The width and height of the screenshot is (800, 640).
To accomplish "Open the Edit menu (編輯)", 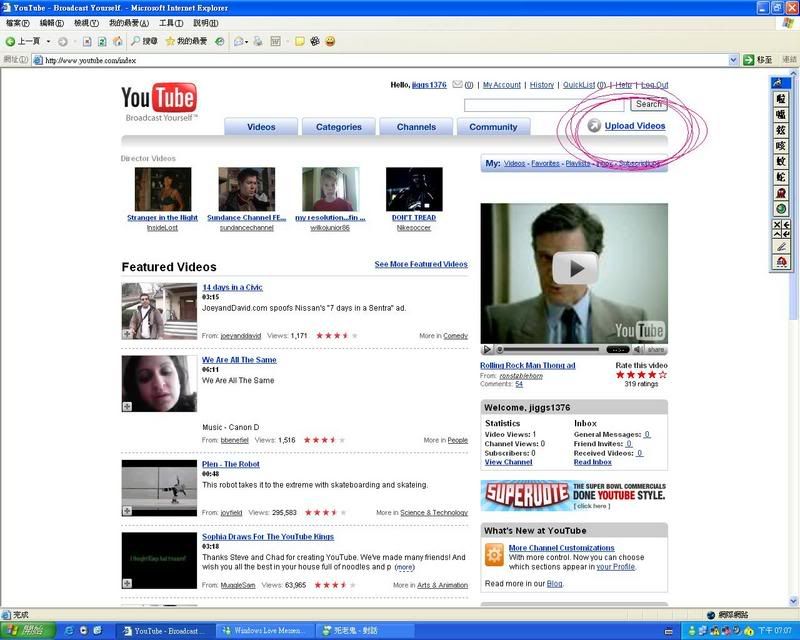I will tap(52, 23).
